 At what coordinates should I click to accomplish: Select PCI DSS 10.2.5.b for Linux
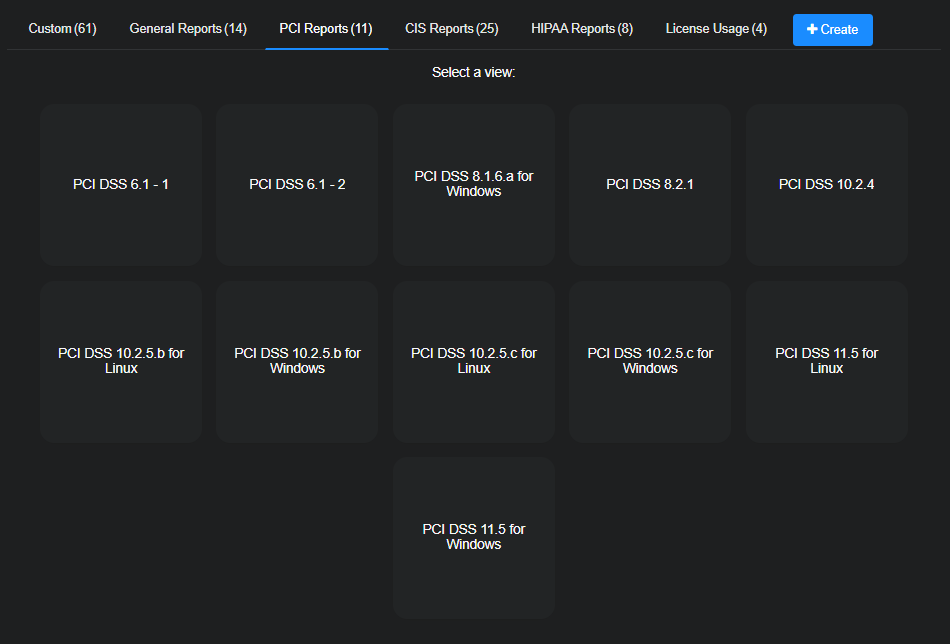(121, 361)
